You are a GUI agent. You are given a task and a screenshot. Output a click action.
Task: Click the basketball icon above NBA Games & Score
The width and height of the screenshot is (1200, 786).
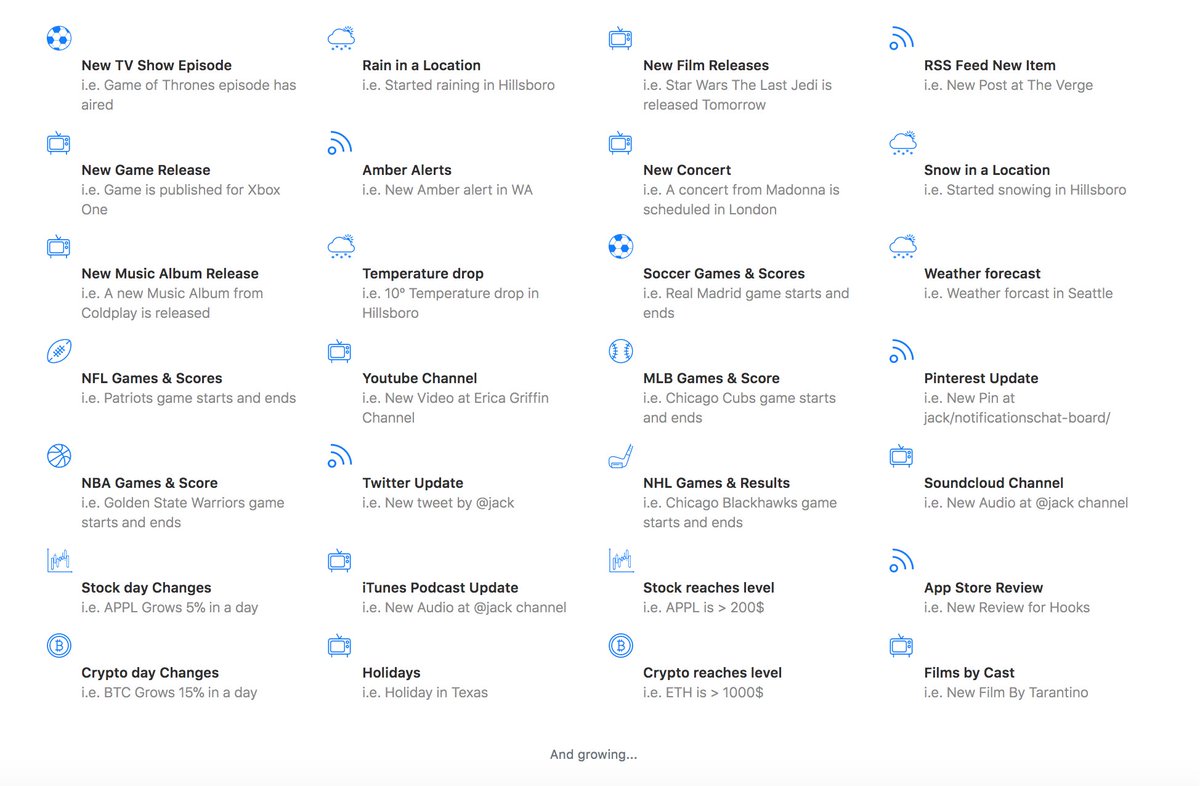point(59,456)
